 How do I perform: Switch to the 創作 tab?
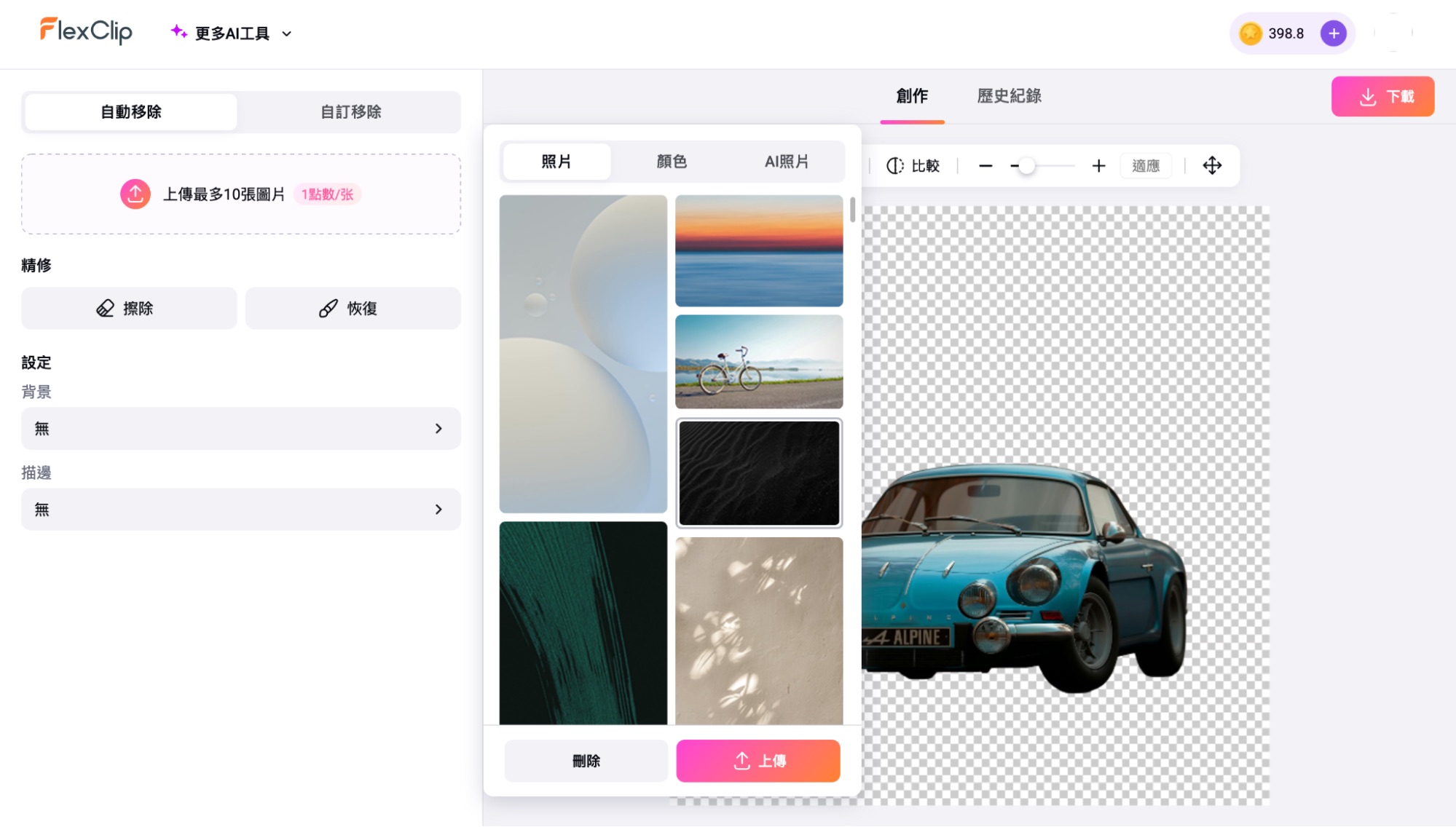click(x=912, y=96)
